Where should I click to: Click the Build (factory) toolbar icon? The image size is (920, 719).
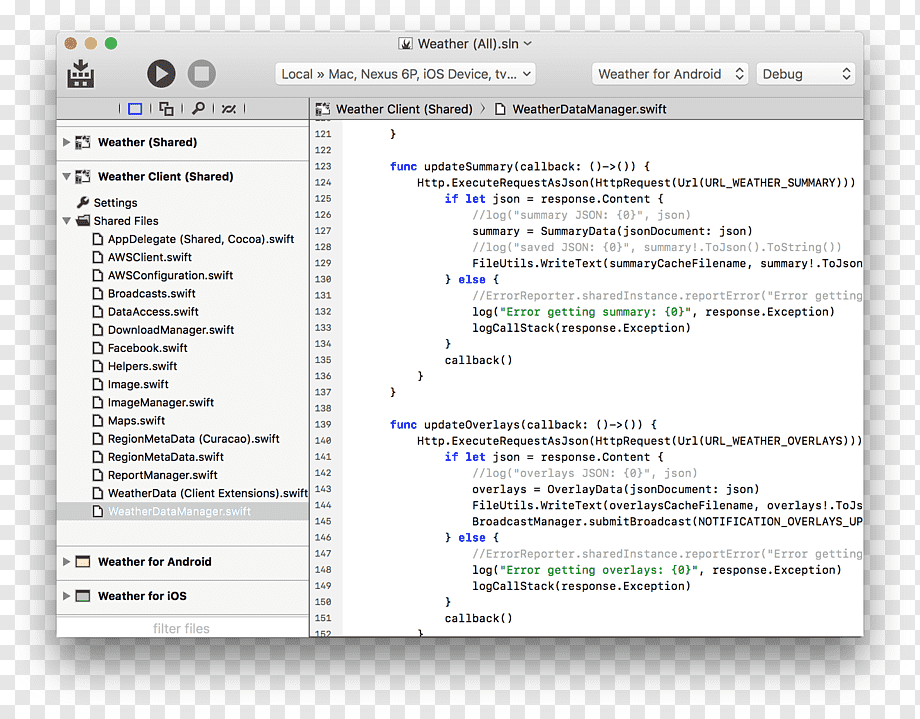(x=80, y=74)
